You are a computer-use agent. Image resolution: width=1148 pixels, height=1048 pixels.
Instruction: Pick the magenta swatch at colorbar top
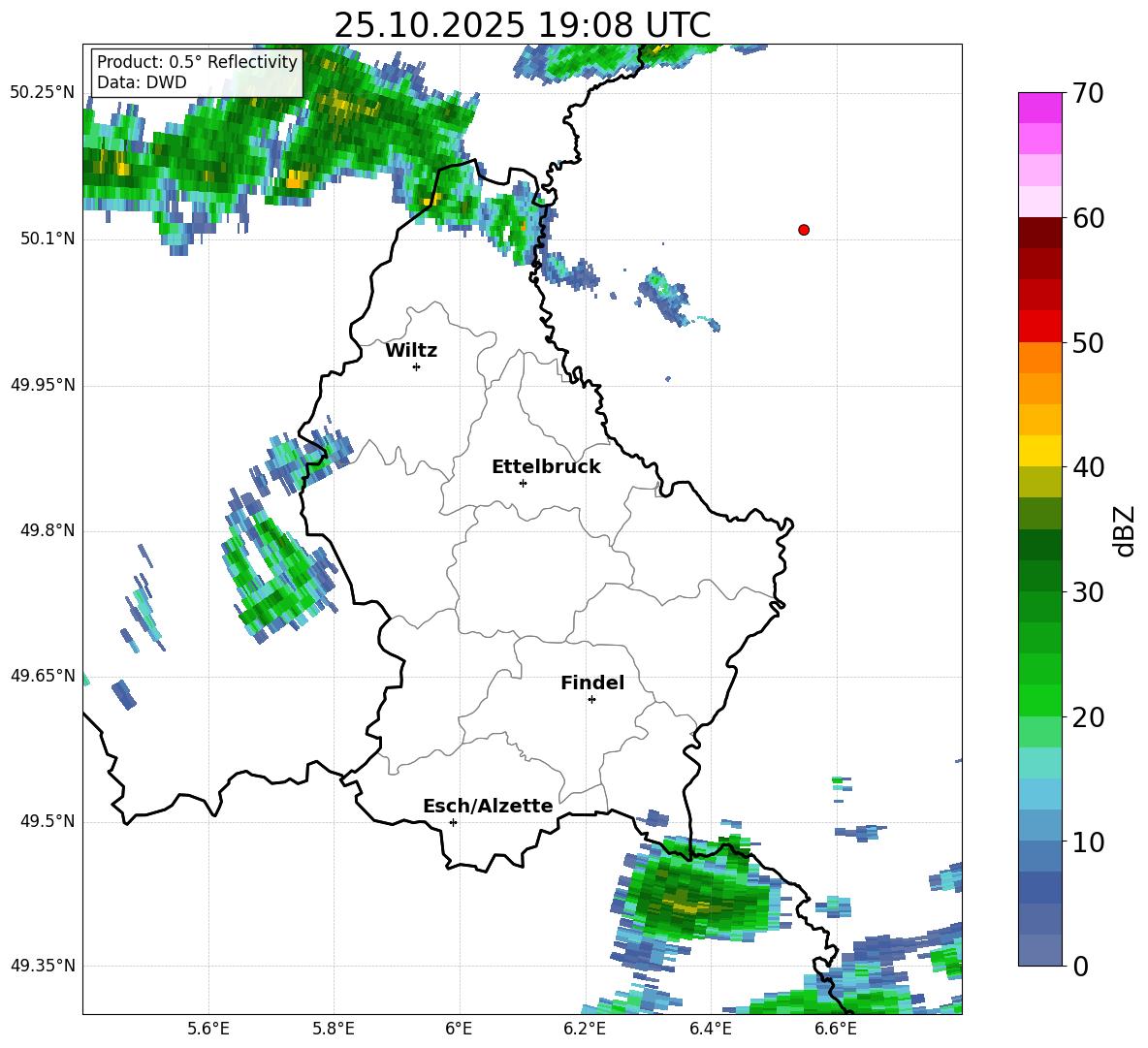tap(1039, 108)
